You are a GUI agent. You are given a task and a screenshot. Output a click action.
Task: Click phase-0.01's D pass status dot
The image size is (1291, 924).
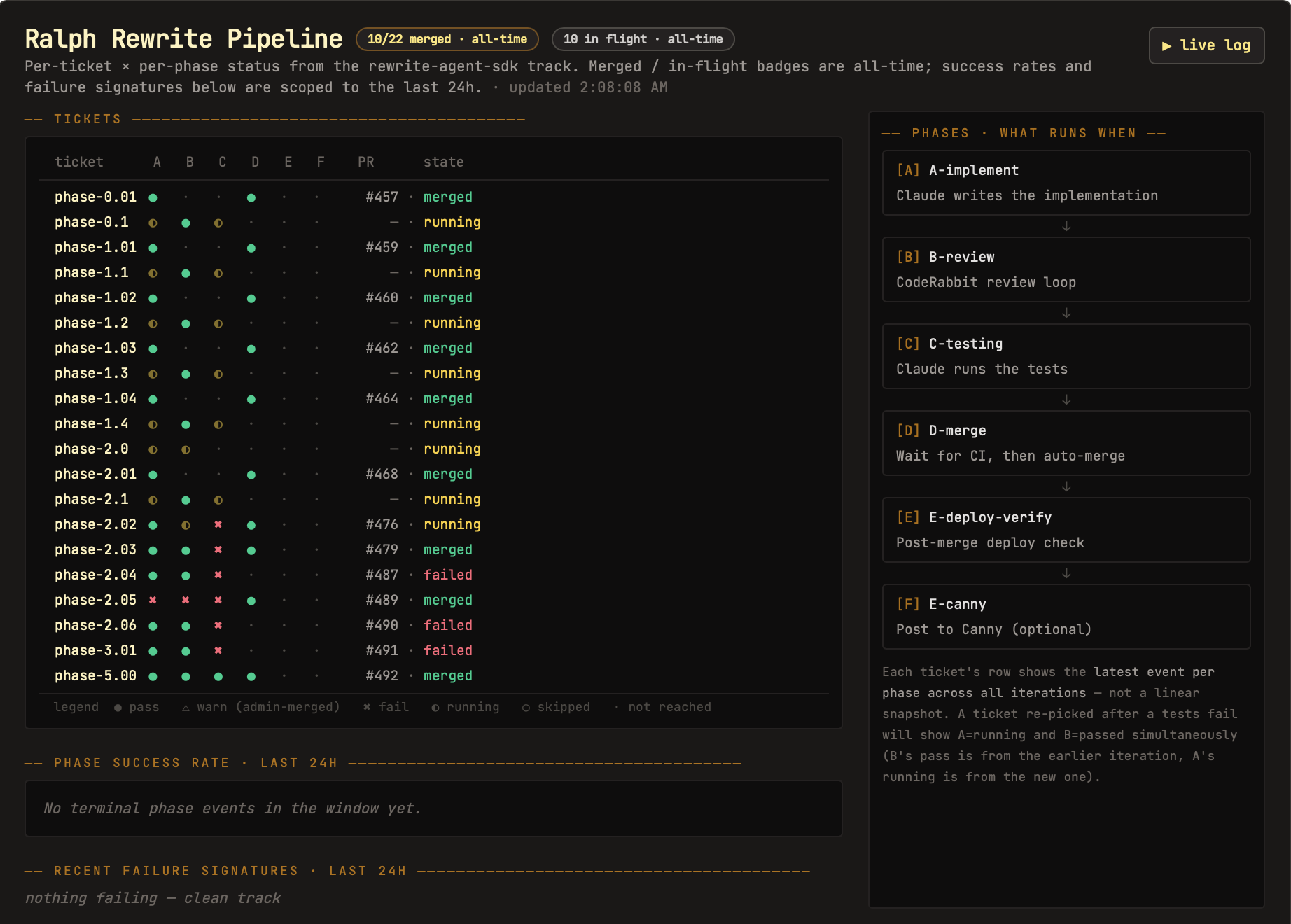[251, 197]
